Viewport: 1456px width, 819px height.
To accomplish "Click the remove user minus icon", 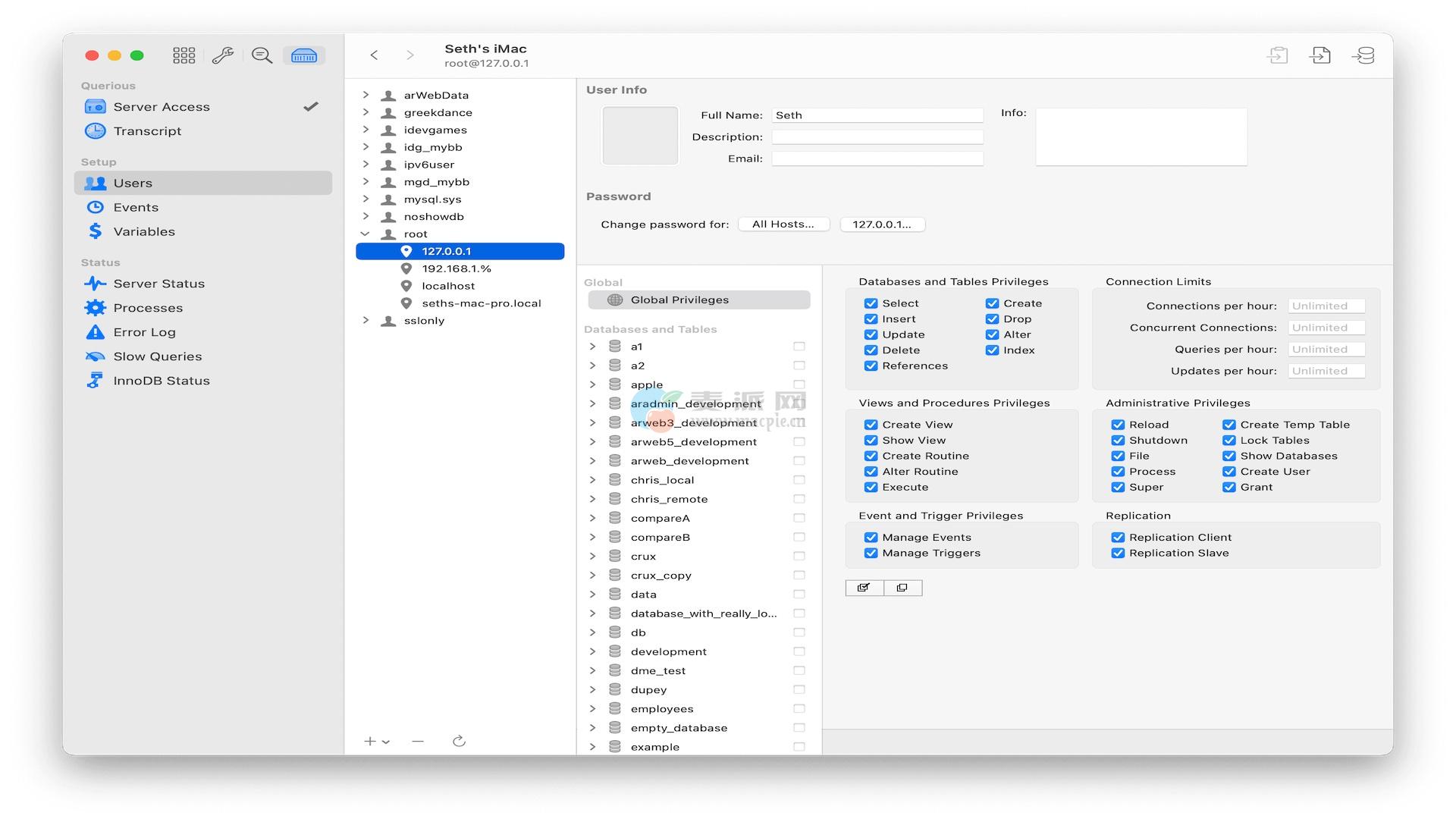I will (x=418, y=741).
